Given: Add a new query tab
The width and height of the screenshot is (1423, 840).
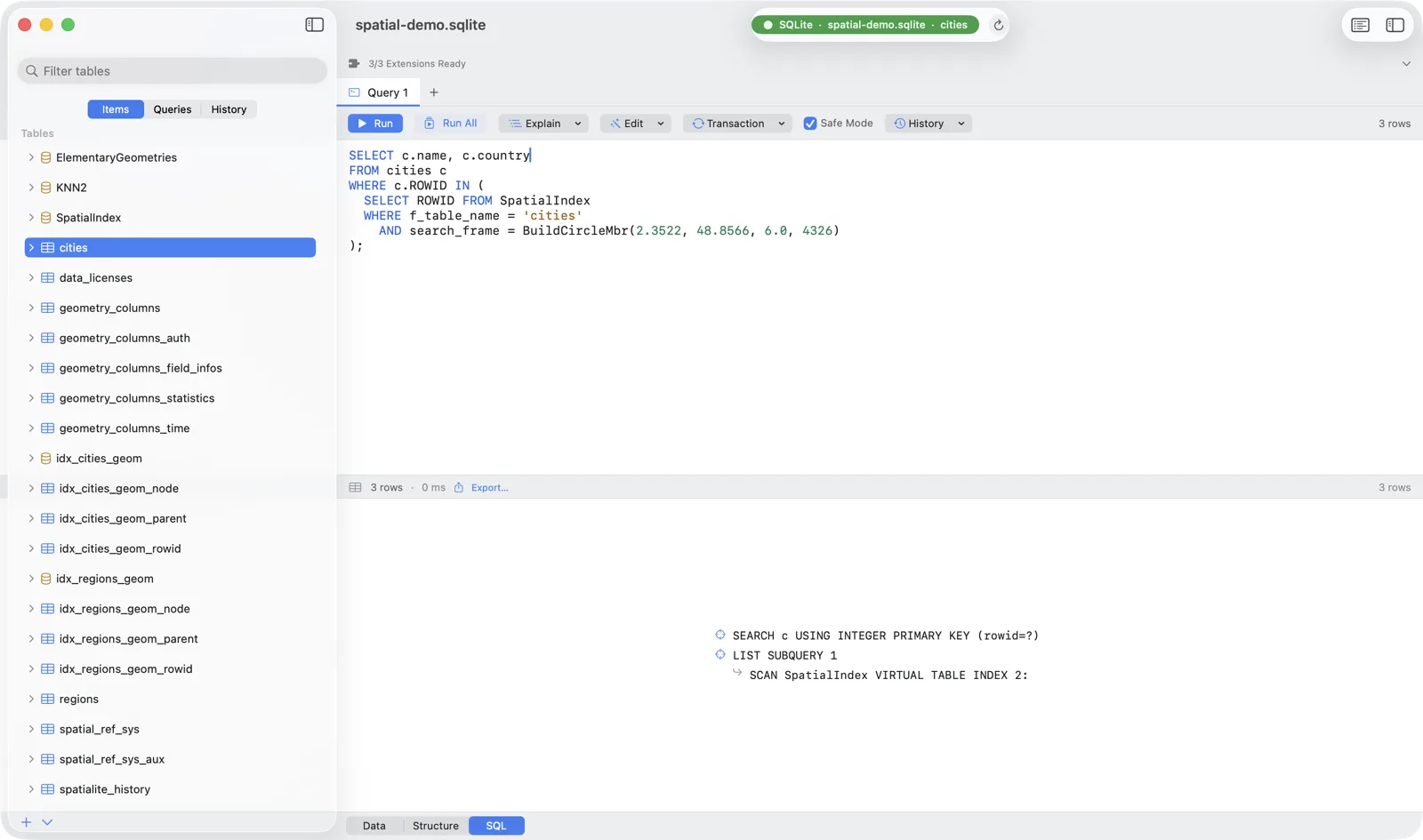Looking at the screenshot, I should pyautogui.click(x=434, y=92).
